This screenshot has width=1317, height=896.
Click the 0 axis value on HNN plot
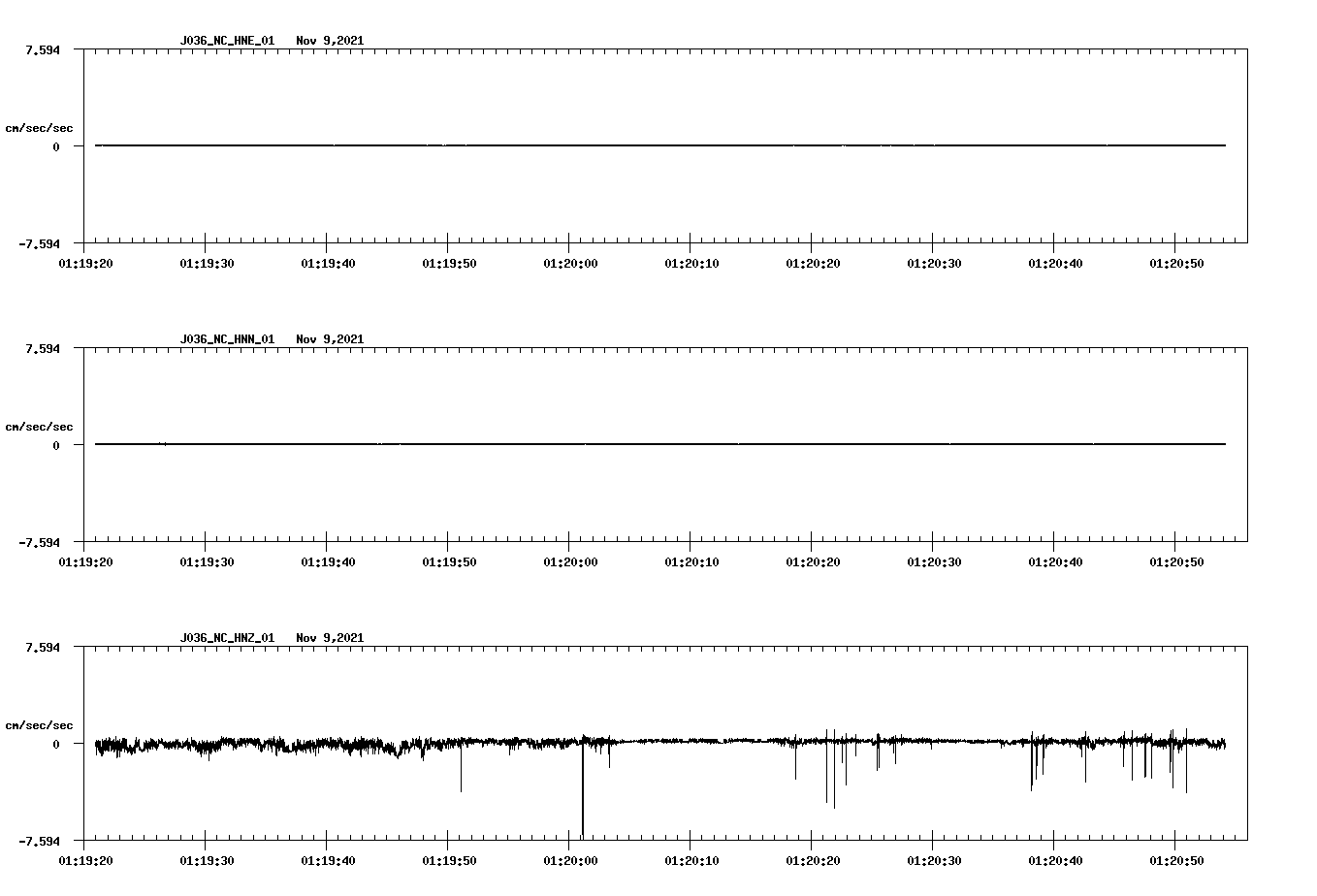(x=56, y=445)
